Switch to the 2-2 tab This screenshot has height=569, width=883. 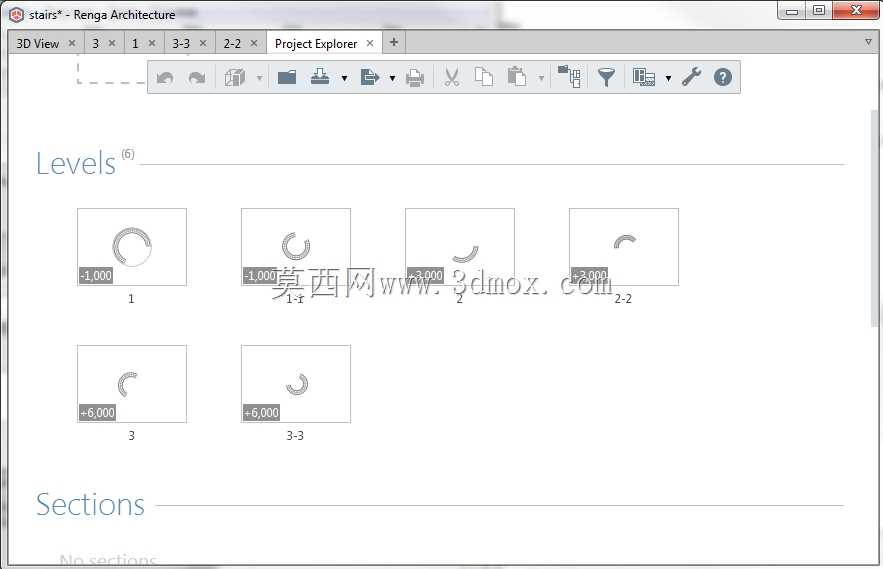click(x=232, y=43)
